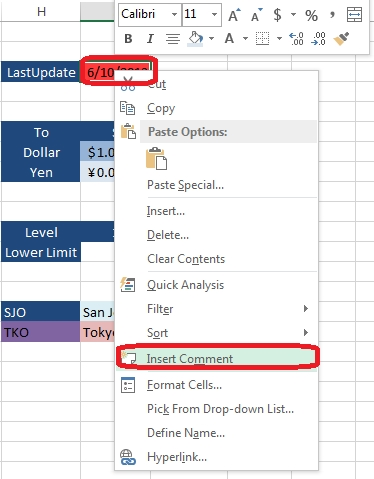Click Decrease Font Size icon
Image resolution: width=374 pixels, height=479 pixels.
pos(257,15)
